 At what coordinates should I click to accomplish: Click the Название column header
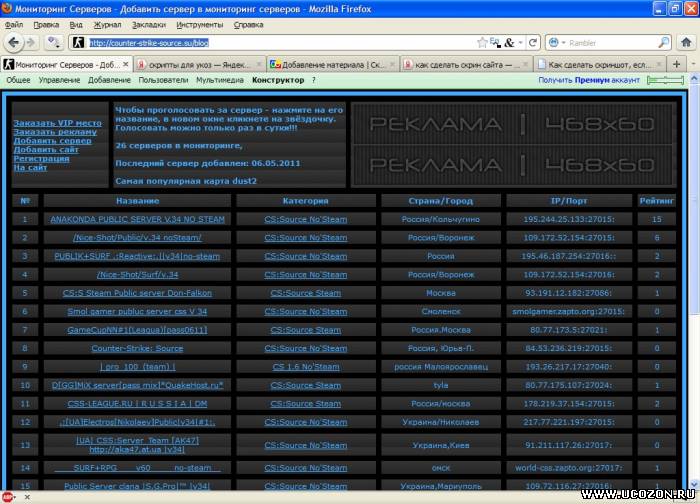coord(138,201)
